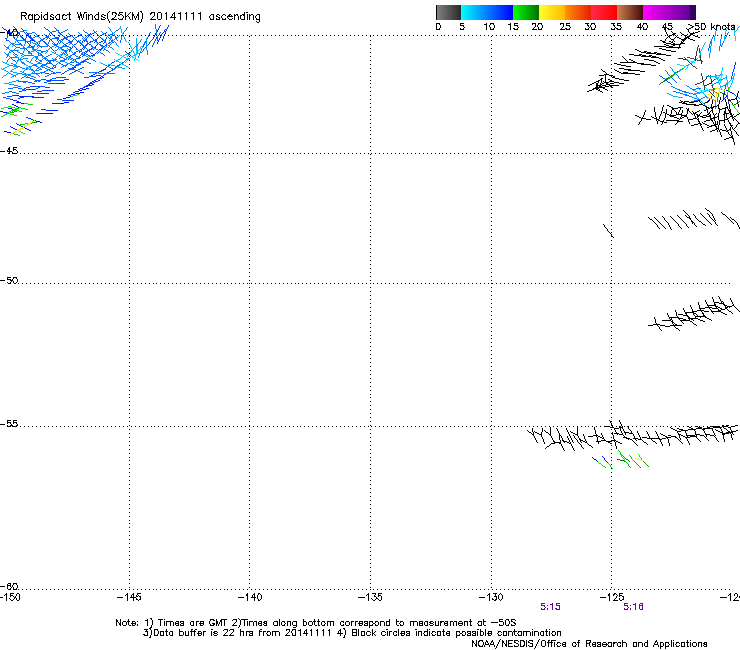Click the -135 longitude axis label

(x=370, y=597)
